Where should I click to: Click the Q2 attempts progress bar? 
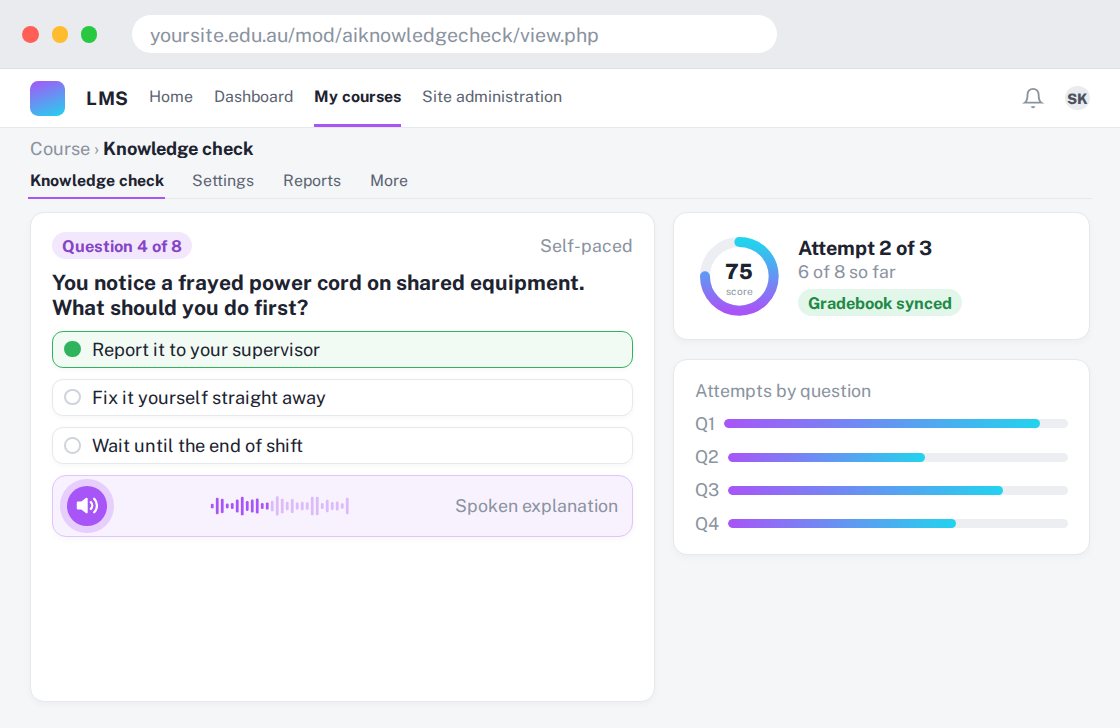[x=898, y=457]
